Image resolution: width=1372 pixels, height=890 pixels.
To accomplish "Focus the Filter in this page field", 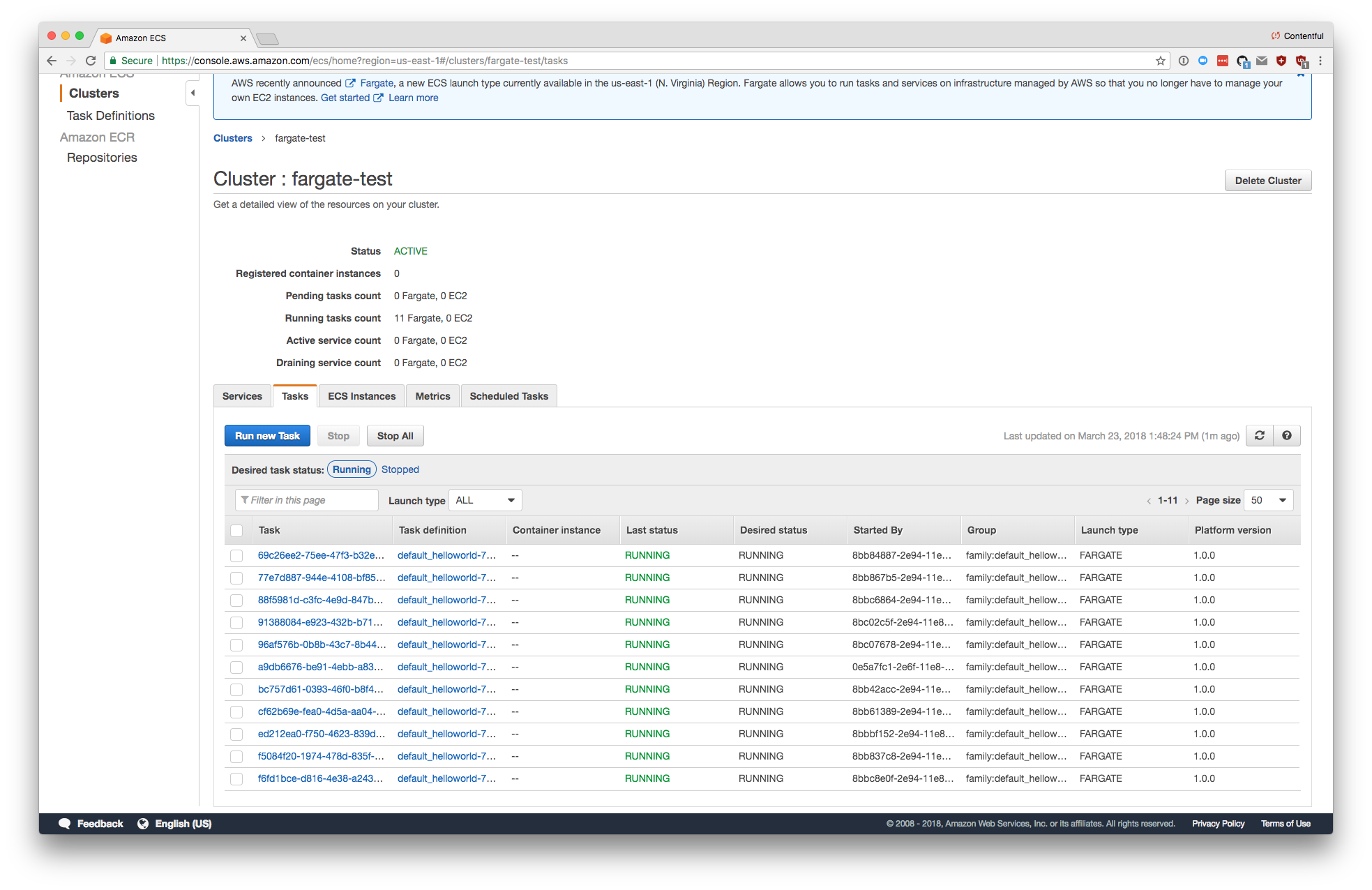I will (307, 500).
